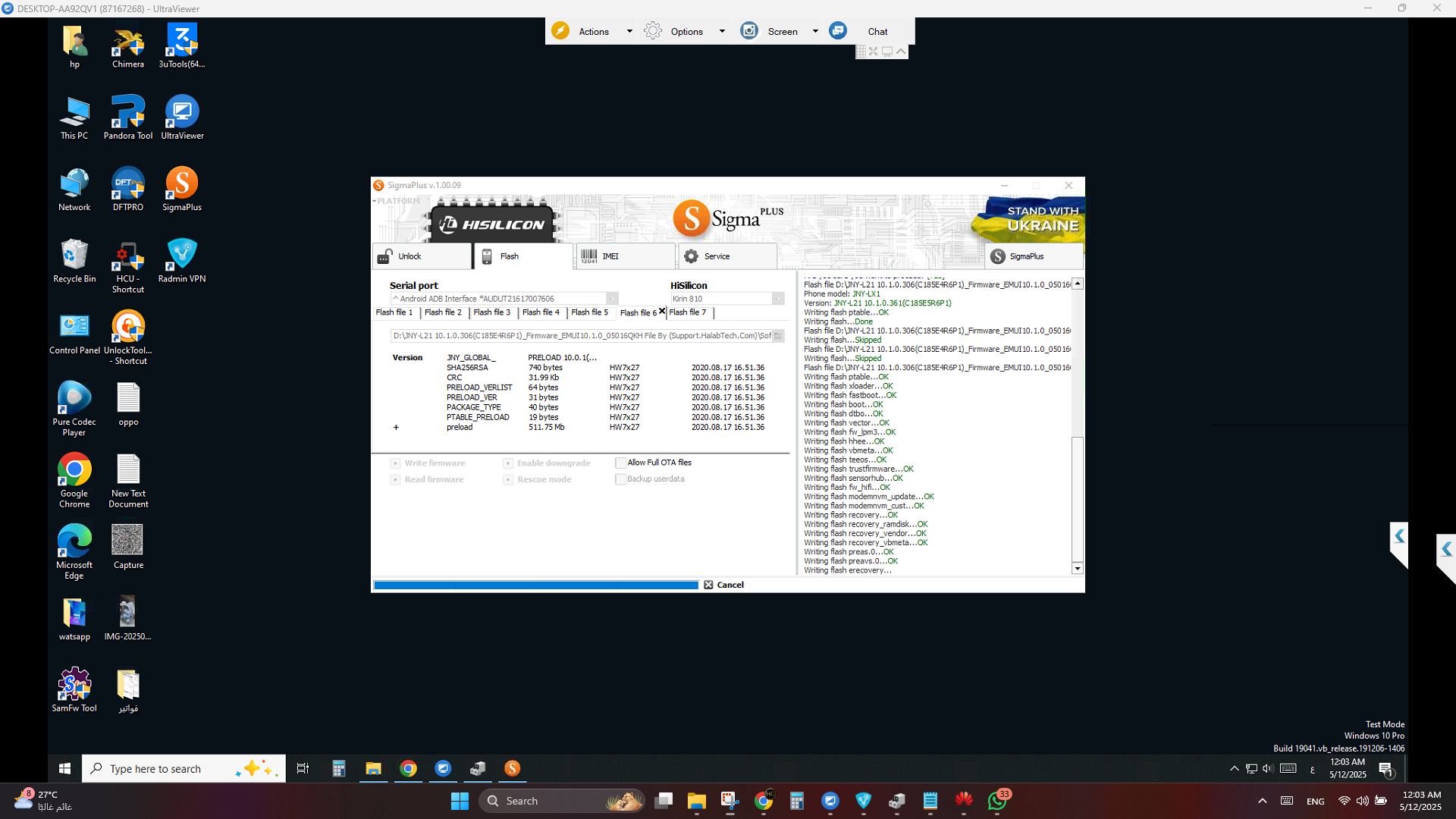Screen dimensions: 1456x819
Task: Open the HCU Shortcut desktop icon
Action: click(128, 266)
